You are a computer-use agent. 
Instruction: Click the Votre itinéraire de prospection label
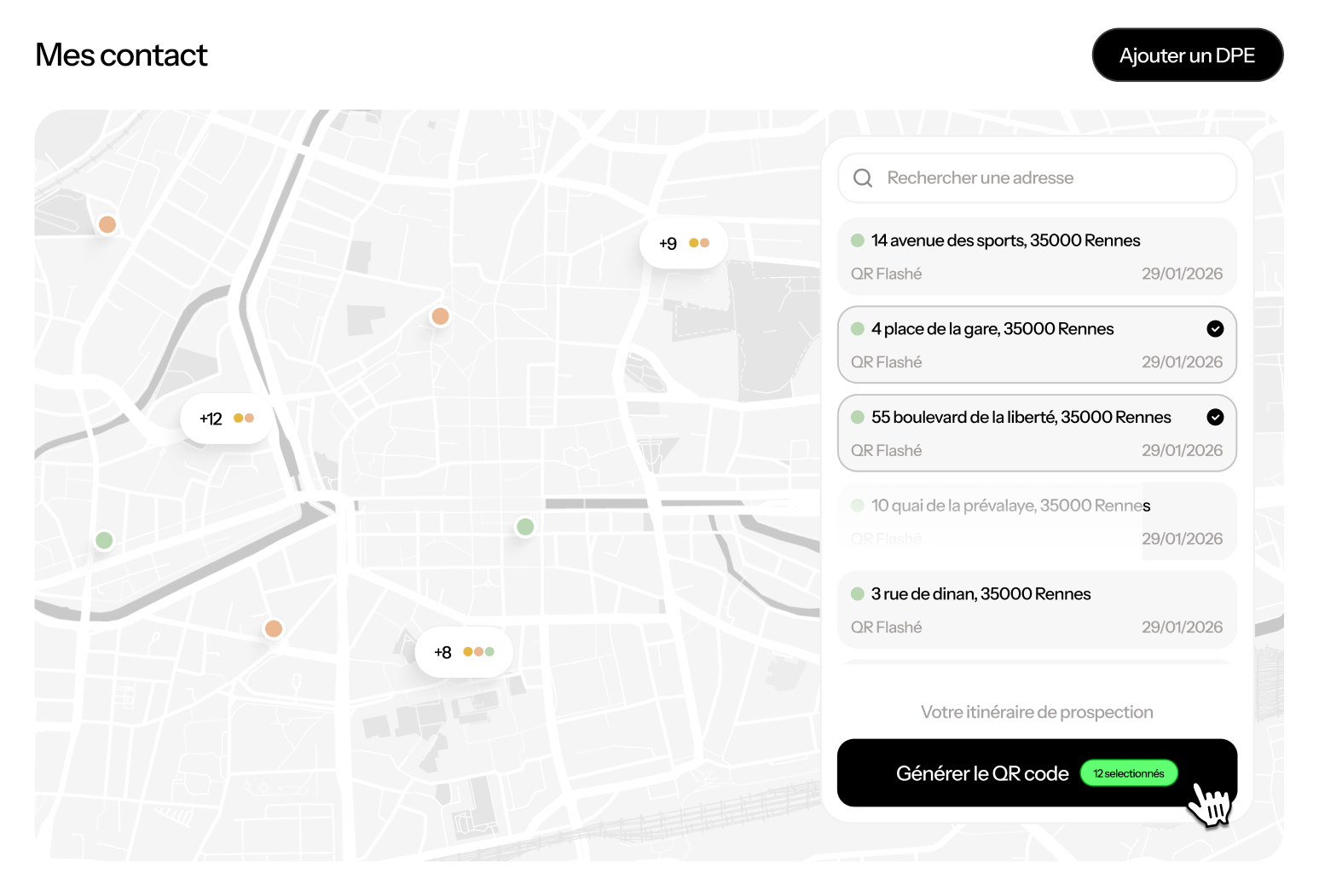(x=1037, y=712)
